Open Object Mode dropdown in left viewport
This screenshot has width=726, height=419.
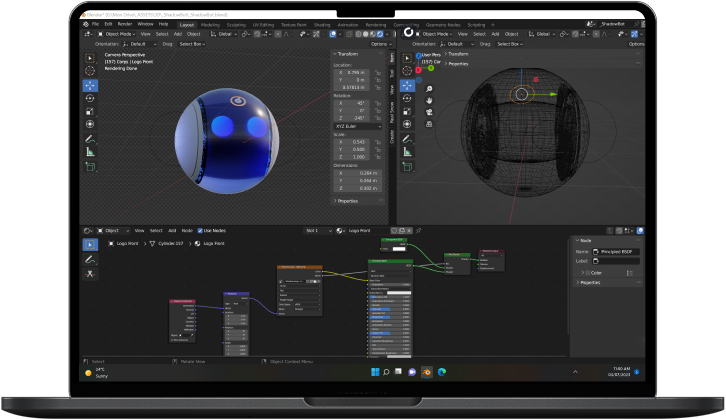point(116,33)
